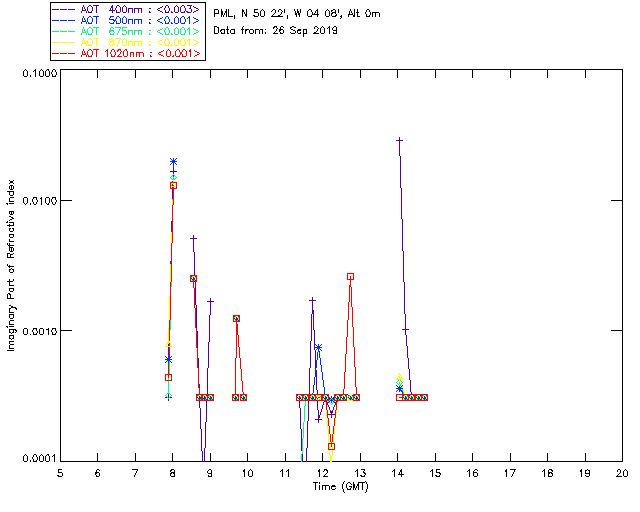Click the lowest red square marker near 12.2 GMT
Image resolution: width=640 pixels, height=512 pixels.
point(331,447)
